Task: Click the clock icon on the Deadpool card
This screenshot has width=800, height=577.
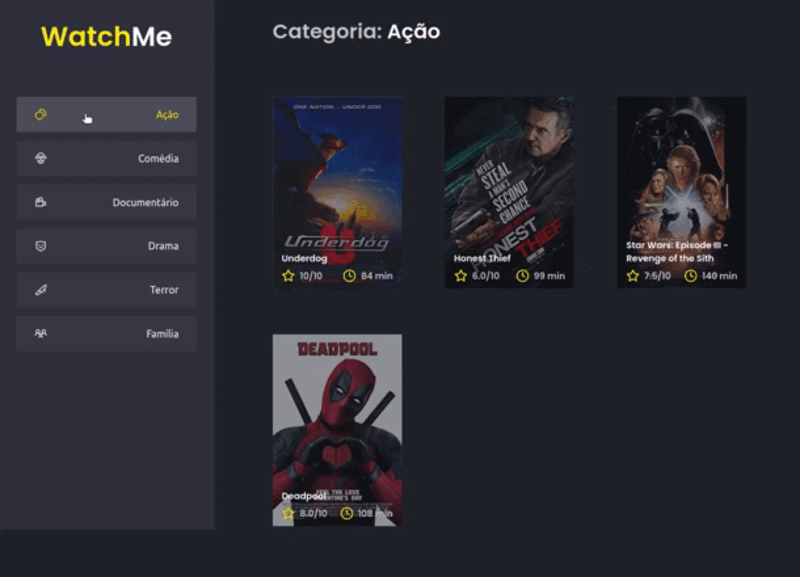Action: pyautogui.click(x=346, y=513)
